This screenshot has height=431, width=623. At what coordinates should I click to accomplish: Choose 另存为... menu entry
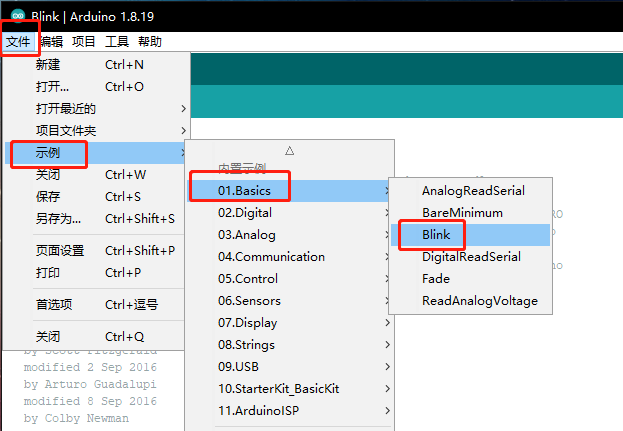pos(95,218)
